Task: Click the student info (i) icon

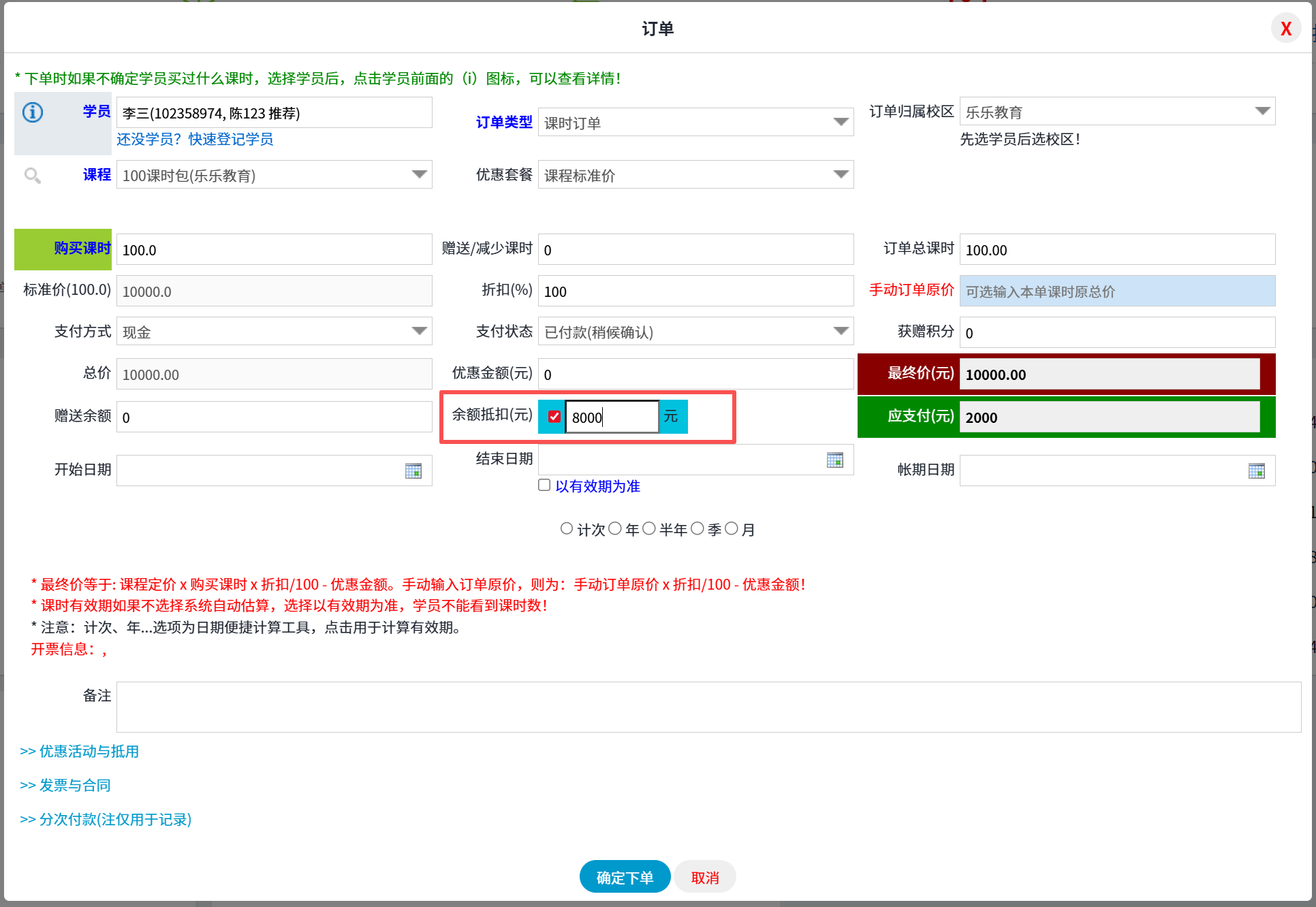Action: point(32,112)
